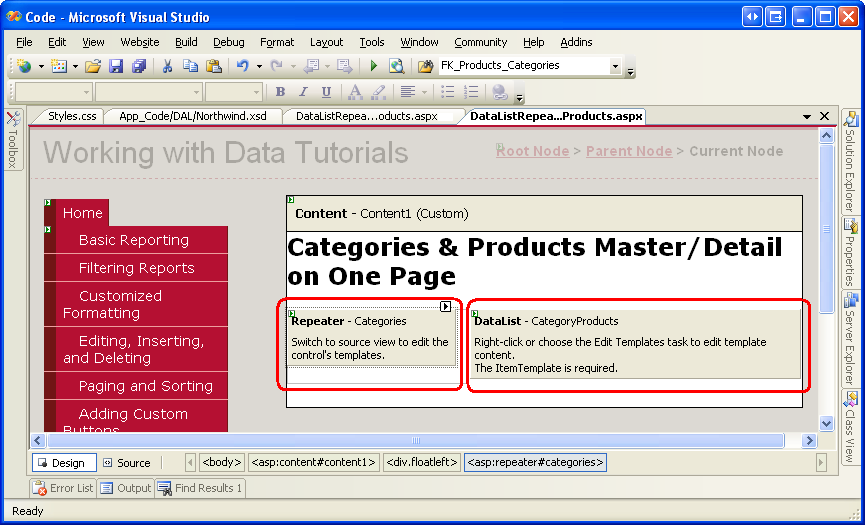This screenshot has width=865, height=525.
Task: Open the Class View side panel
Action: click(x=851, y=427)
